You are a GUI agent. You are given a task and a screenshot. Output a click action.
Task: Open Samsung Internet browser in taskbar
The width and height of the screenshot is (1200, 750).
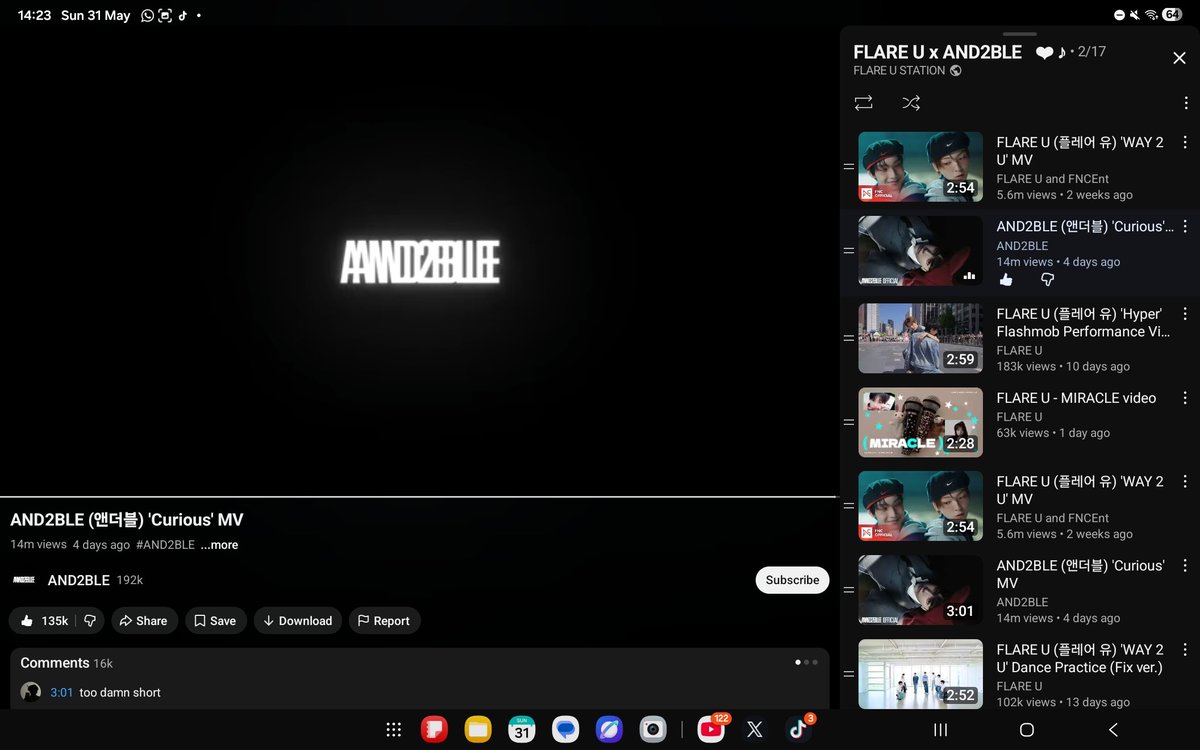(x=609, y=730)
